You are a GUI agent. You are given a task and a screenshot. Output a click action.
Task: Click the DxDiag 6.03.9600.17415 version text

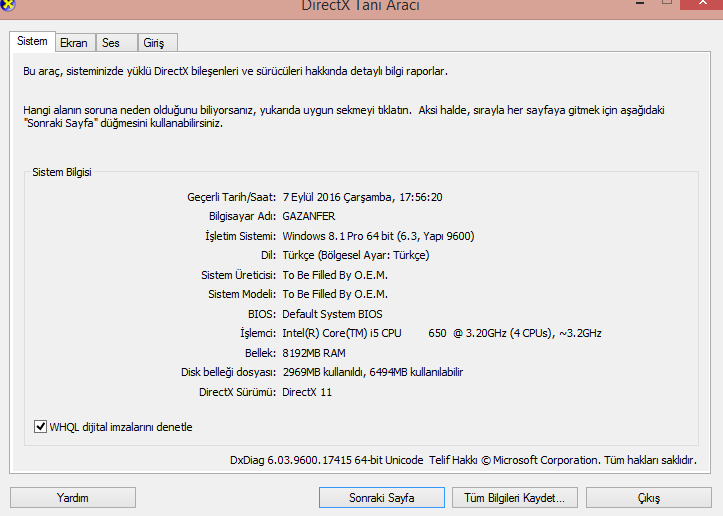pos(326,460)
